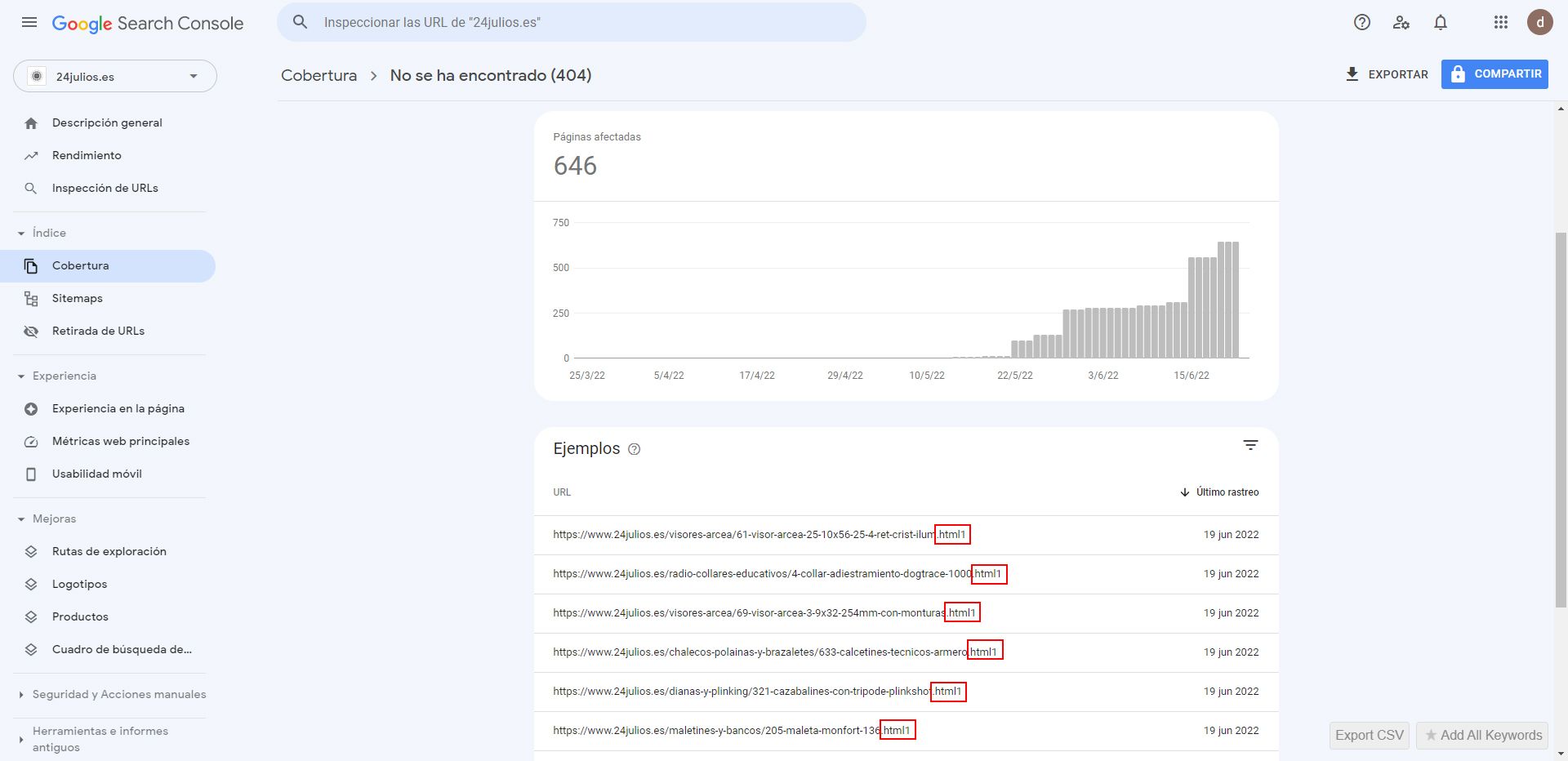
Task: Collapse the Índice section
Action: pyautogui.click(x=21, y=234)
